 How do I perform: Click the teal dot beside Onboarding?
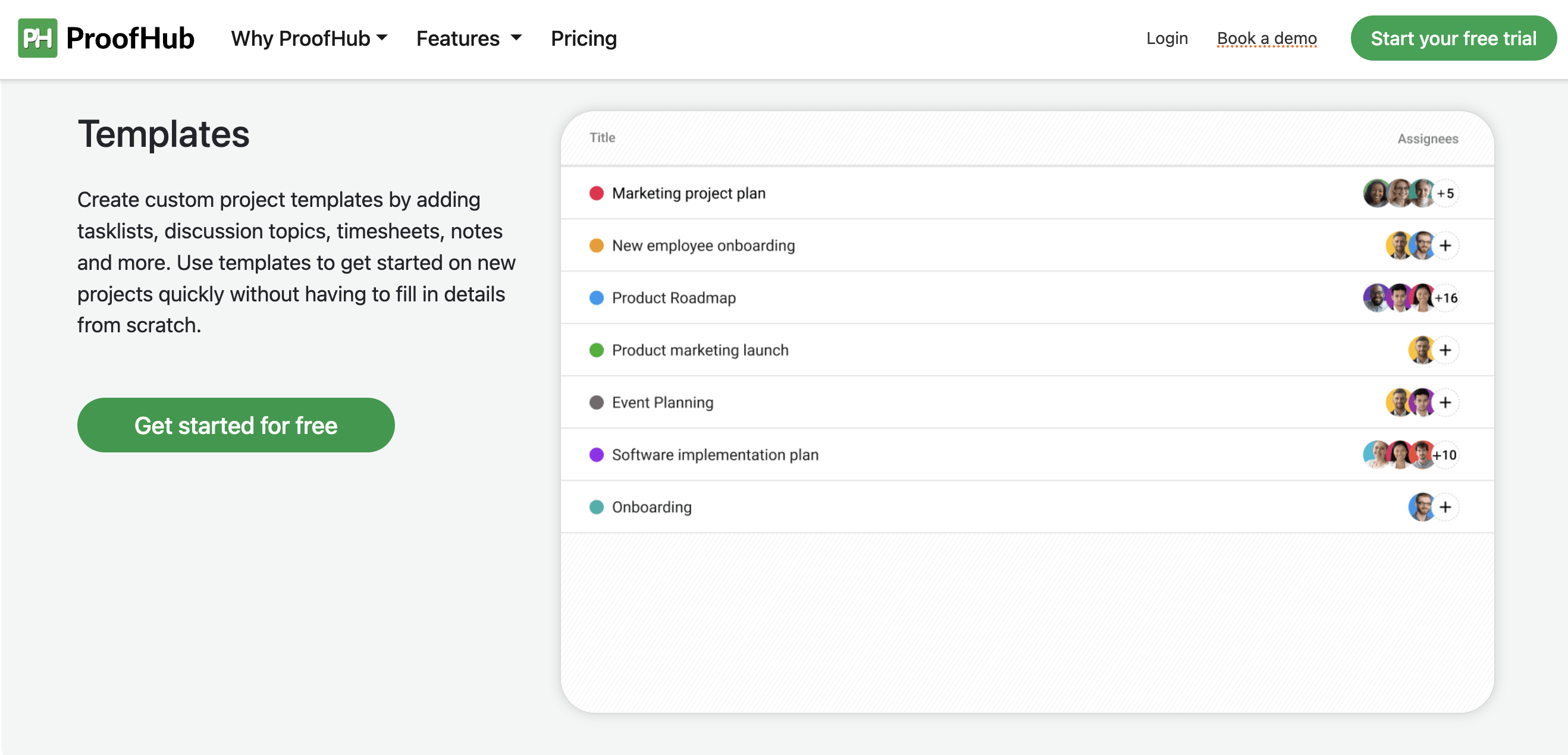[x=597, y=507]
